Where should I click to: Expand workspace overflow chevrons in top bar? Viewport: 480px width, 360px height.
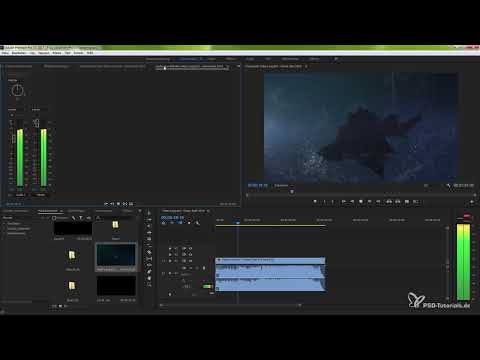pos(336,59)
